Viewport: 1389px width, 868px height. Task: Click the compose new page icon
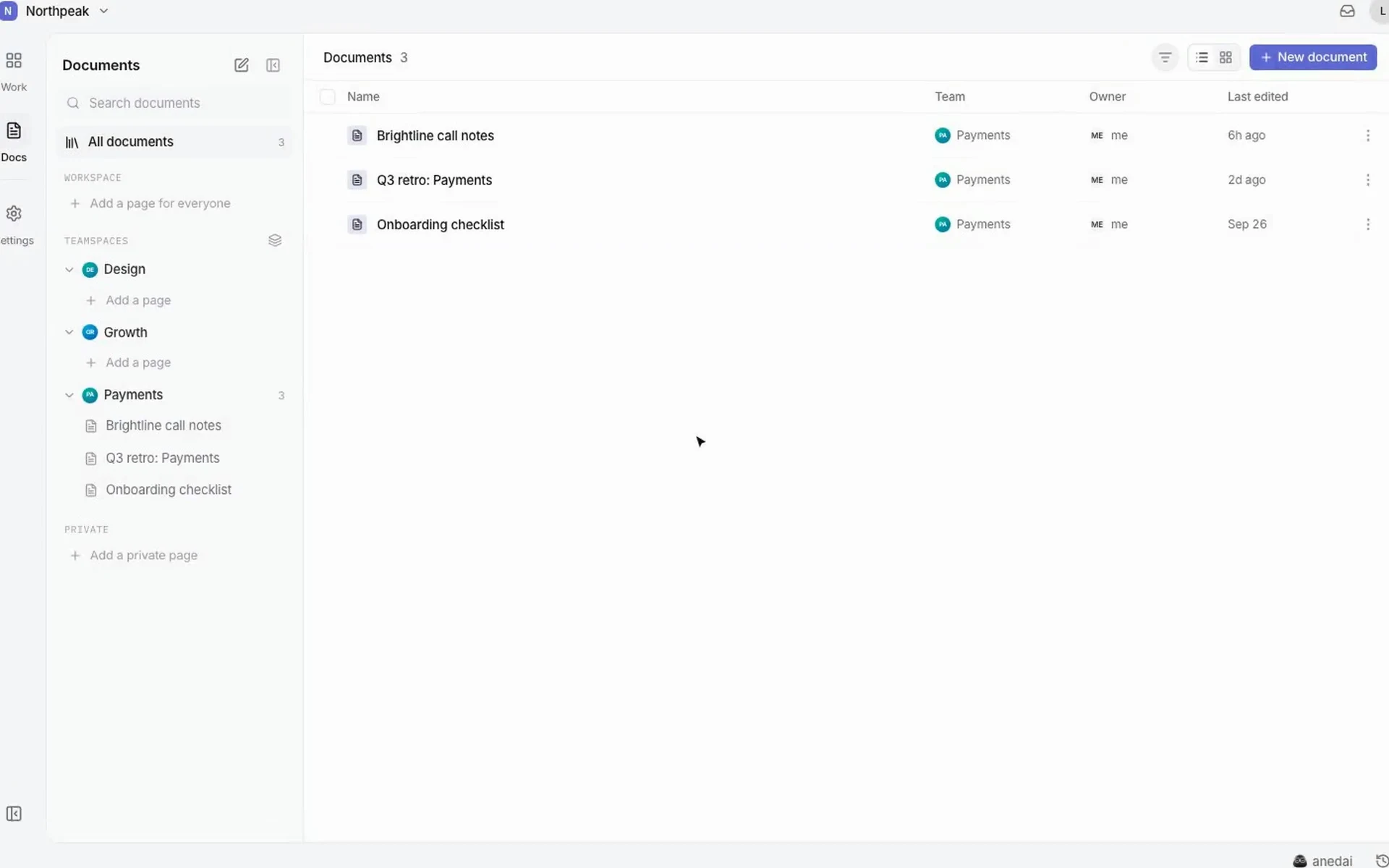click(x=242, y=65)
